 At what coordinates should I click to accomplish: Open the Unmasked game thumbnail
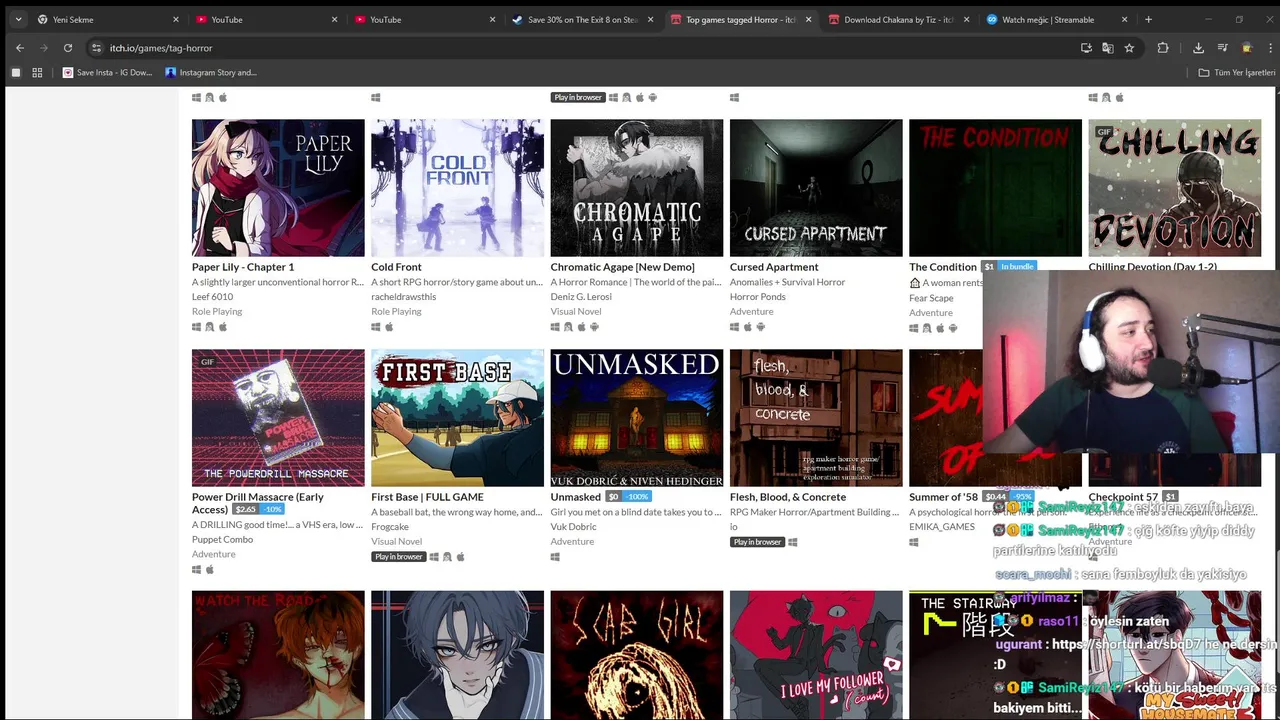[x=636, y=418]
